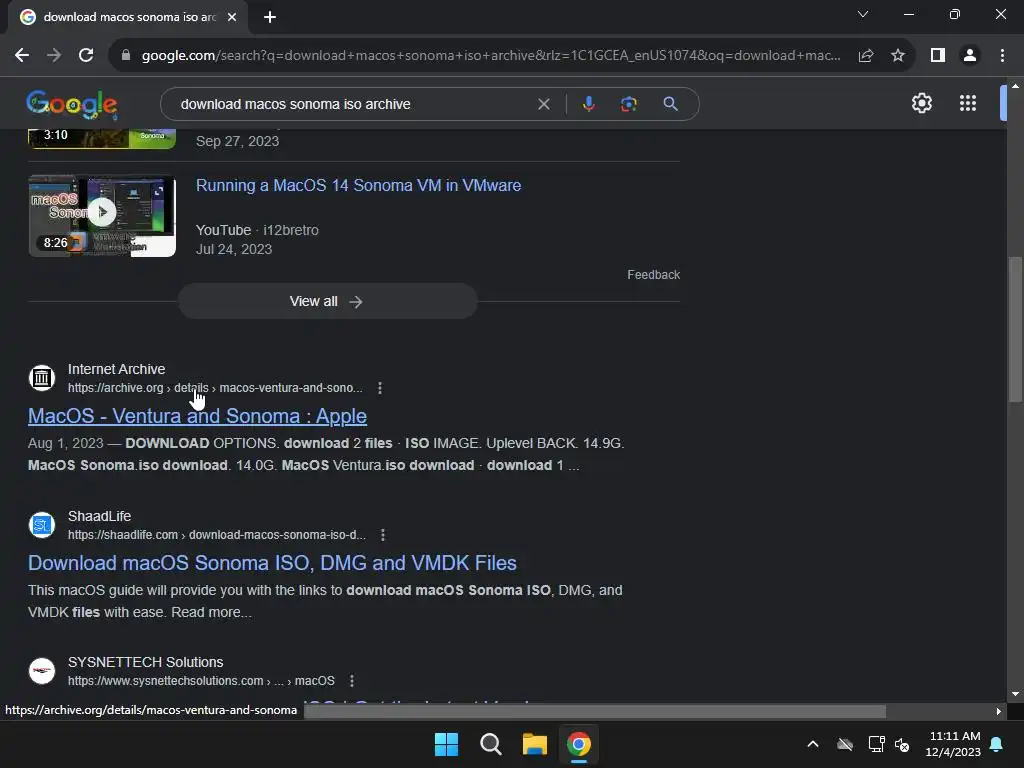
Task: Open Chrome side panel
Action: tap(938, 56)
